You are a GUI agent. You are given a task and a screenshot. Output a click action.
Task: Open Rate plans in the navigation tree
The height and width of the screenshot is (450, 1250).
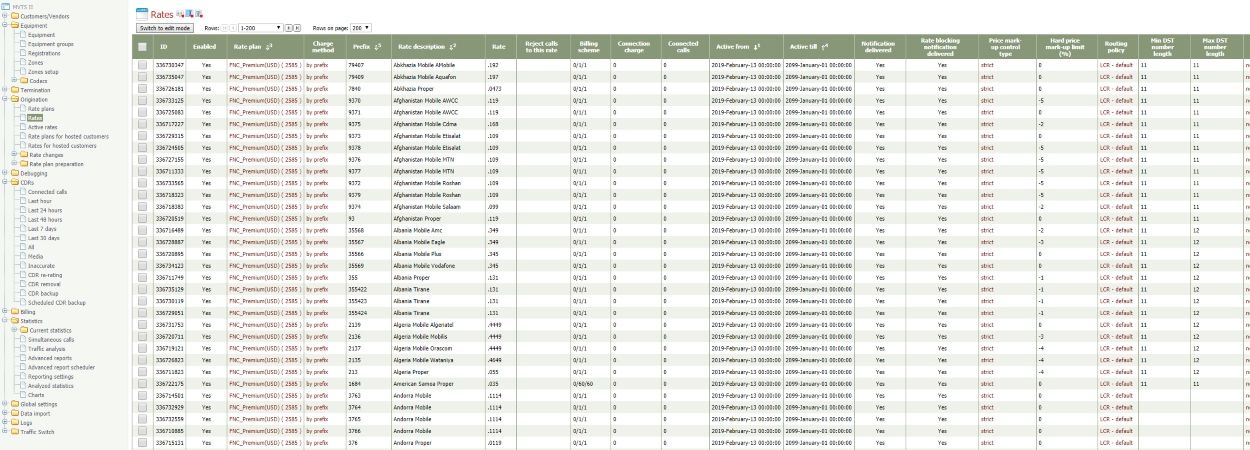pyautogui.click(x=41, y=109)
